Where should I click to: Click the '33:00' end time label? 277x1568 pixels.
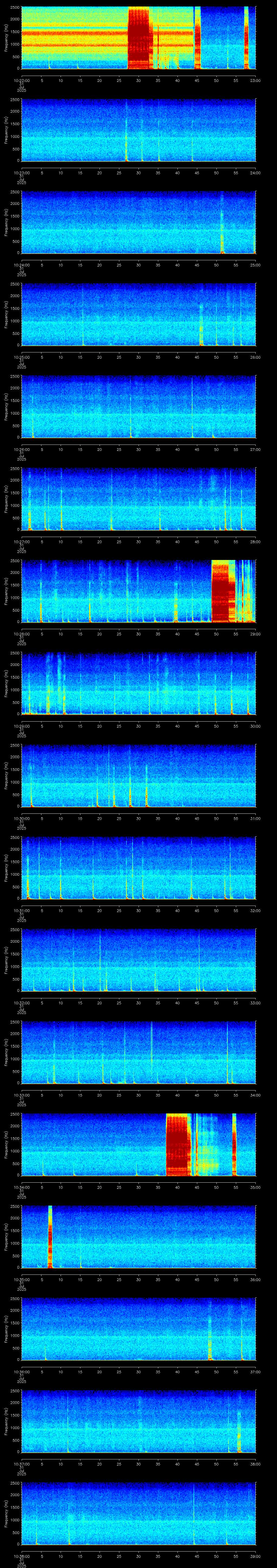click(255, 1003)
